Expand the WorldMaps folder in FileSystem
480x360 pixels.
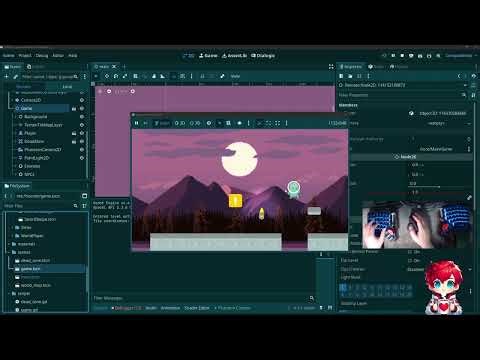pyautogui.click(x=13, y=236)
